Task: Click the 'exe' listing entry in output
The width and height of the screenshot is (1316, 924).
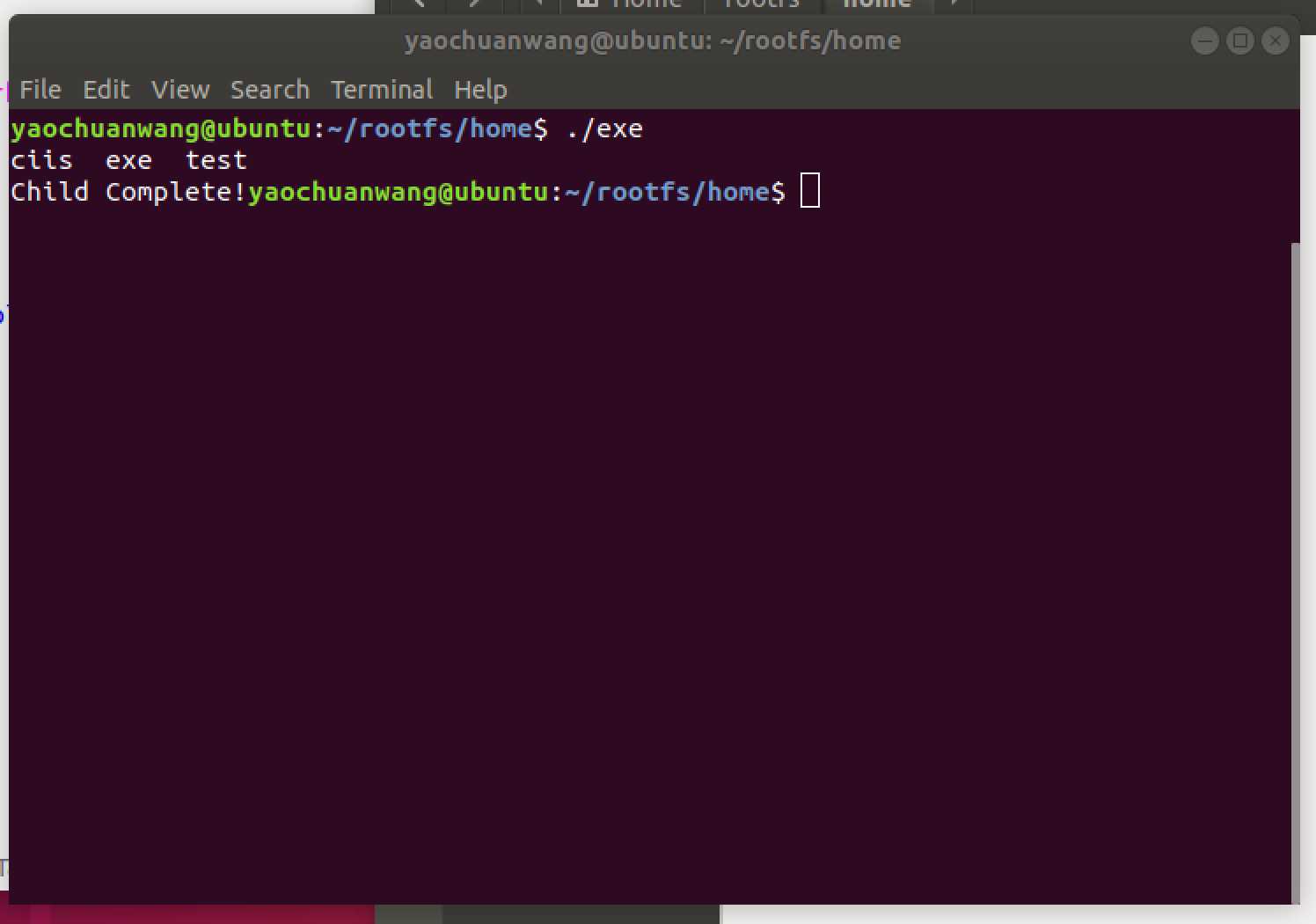Action: click(x=128, y=161)
